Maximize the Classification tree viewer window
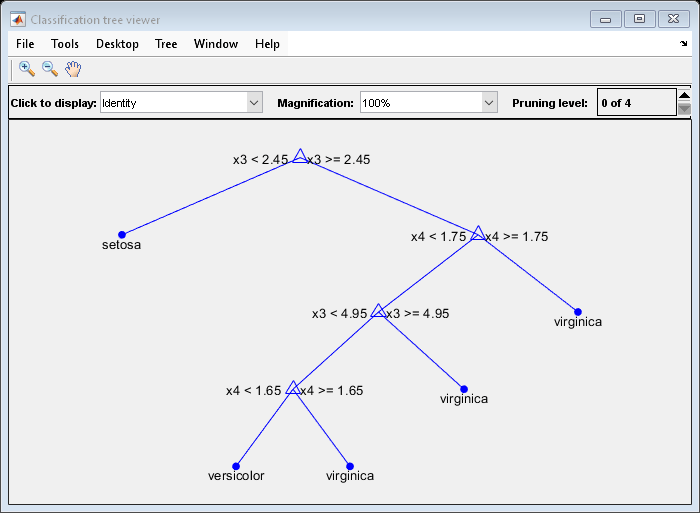Image resolution: width=700 pixels, height=513 pixels. click(x=639, y=19)
